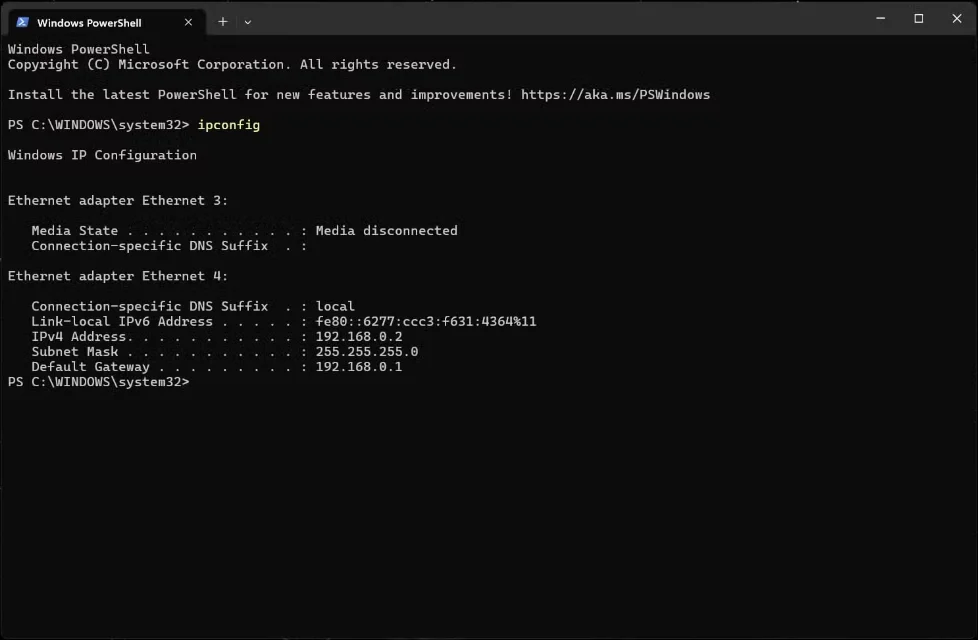Click the IPv4 address 192.168.0.2
The width and height of the screenshot is (978, 640).
point(359,337)
